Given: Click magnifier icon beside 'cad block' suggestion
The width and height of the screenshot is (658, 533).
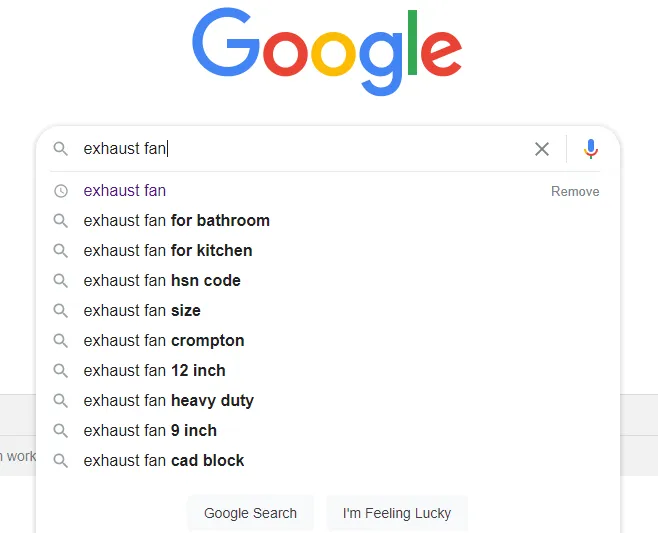Looking at the screenshot, I should pos(61,461).
